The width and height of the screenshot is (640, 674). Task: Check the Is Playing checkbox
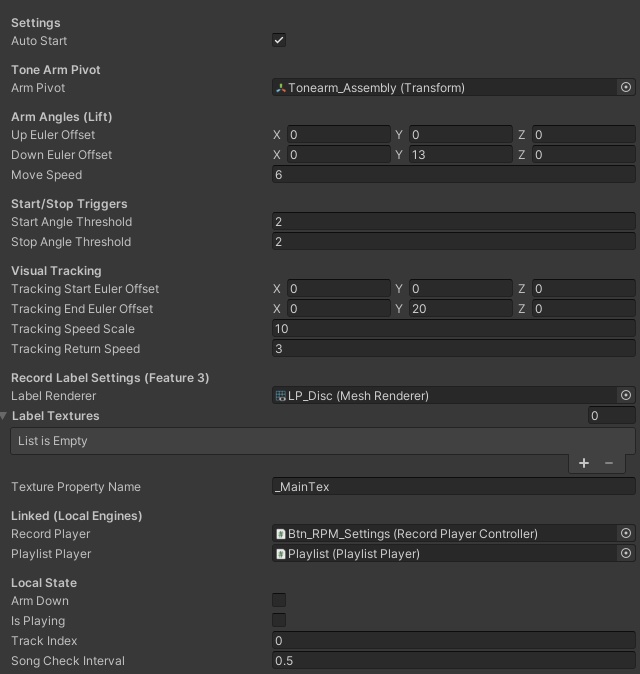[279, 621]
